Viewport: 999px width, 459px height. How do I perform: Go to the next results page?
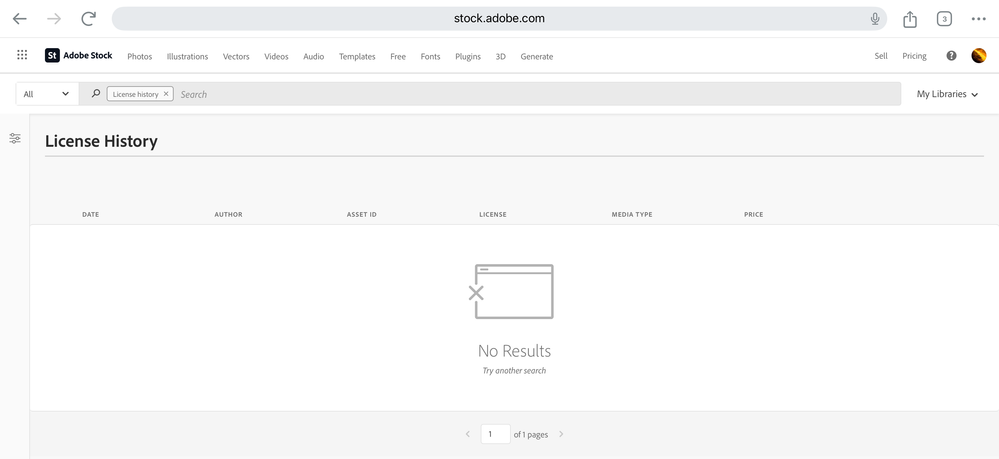[561, 434]
